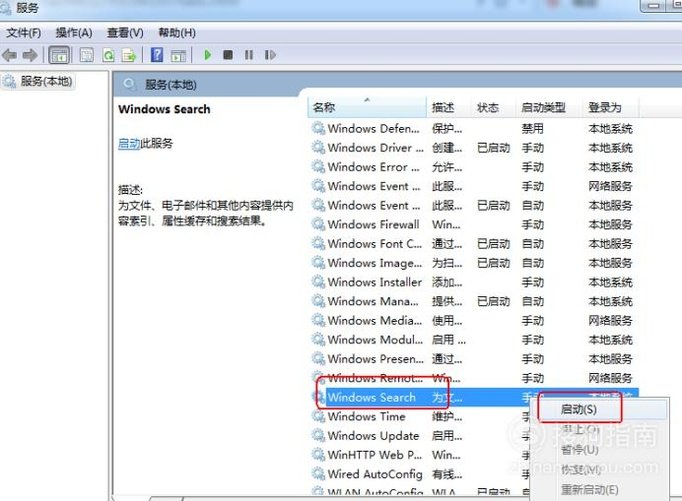Select the Windows Font C... service row
This screenshot has height=501, width=682.
(x=474, y=244)
